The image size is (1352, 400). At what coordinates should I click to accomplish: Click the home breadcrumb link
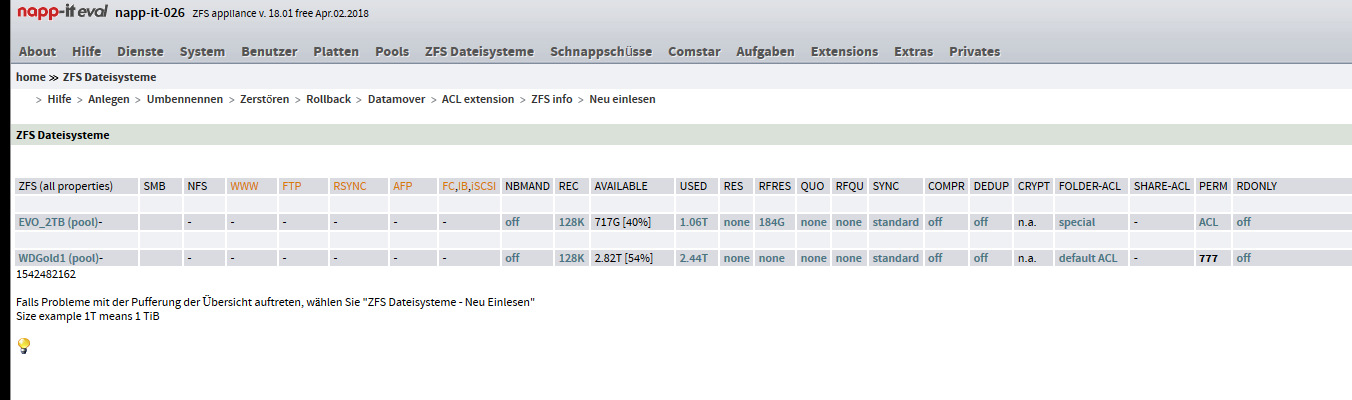click(30, 77)
